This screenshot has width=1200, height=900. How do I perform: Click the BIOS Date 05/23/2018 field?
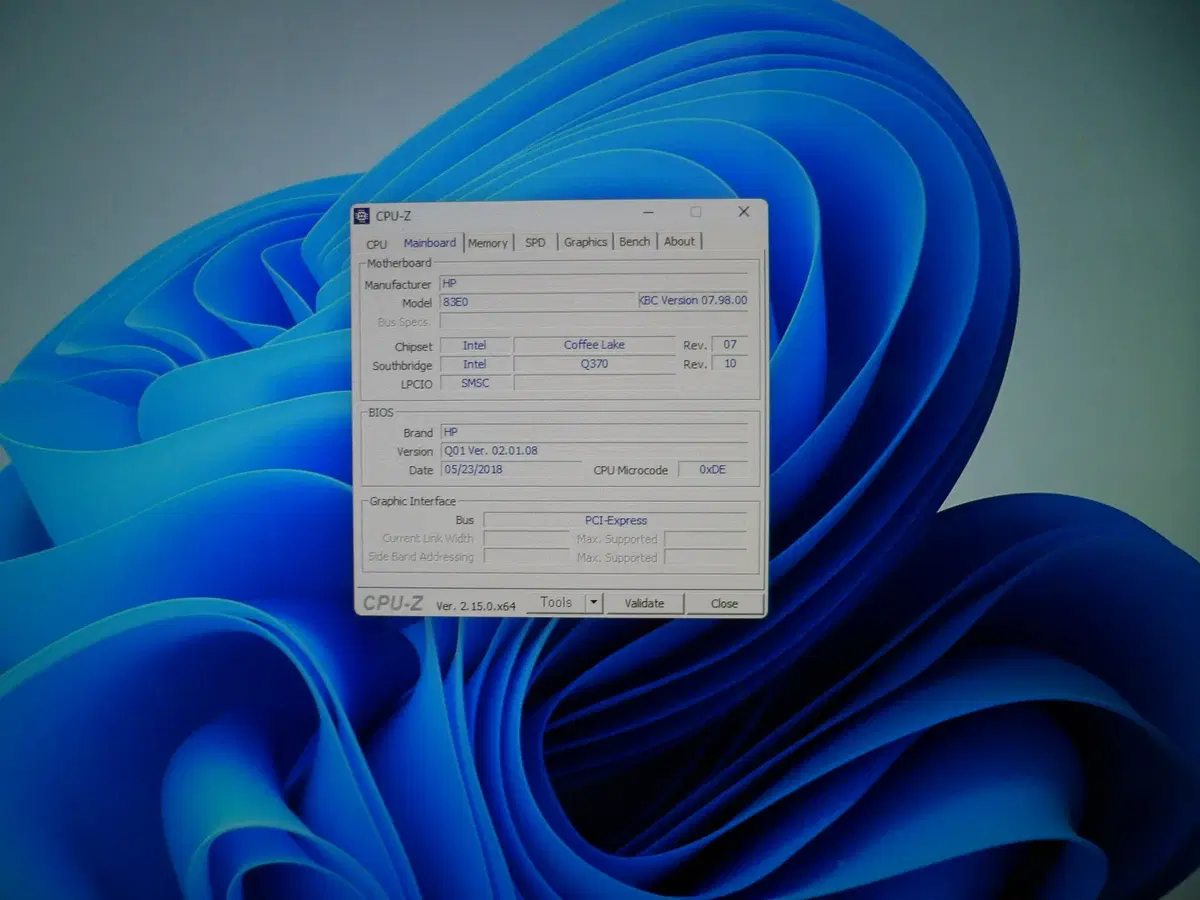[x=511, y=469]
